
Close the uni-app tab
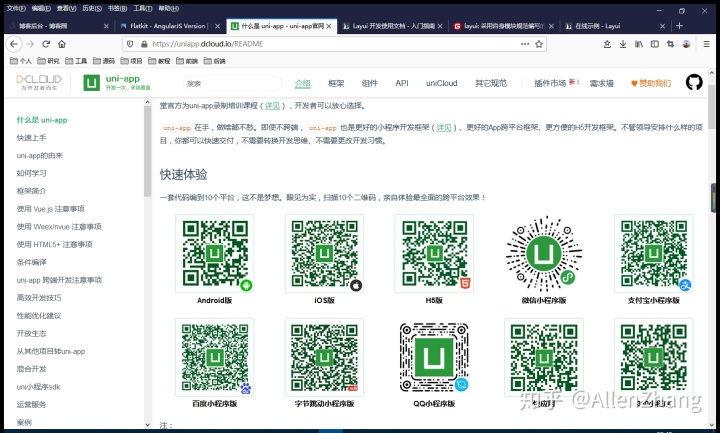coord(329,26)
